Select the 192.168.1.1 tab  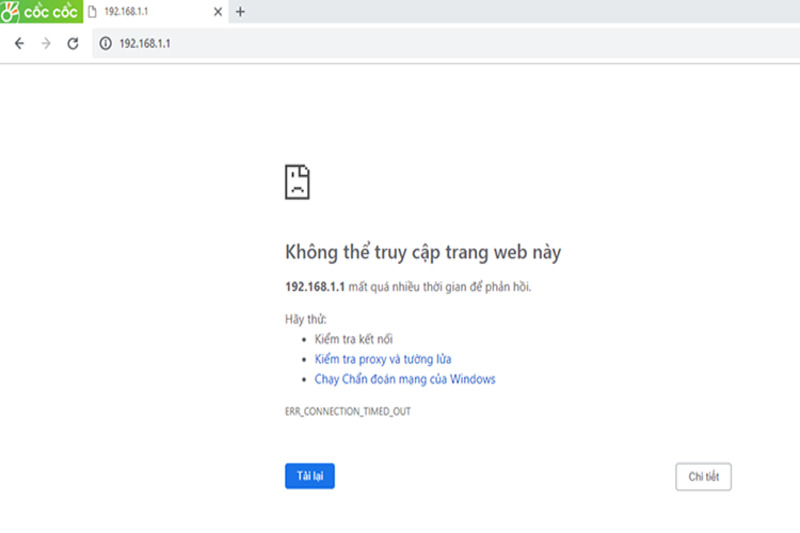(x=156, y=11)
